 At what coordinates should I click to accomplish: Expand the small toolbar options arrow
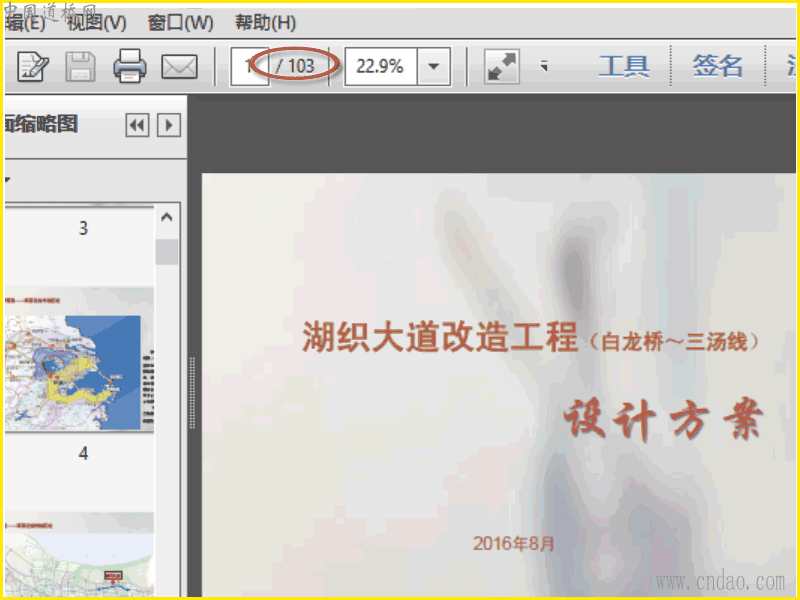(x=544, y=66)
